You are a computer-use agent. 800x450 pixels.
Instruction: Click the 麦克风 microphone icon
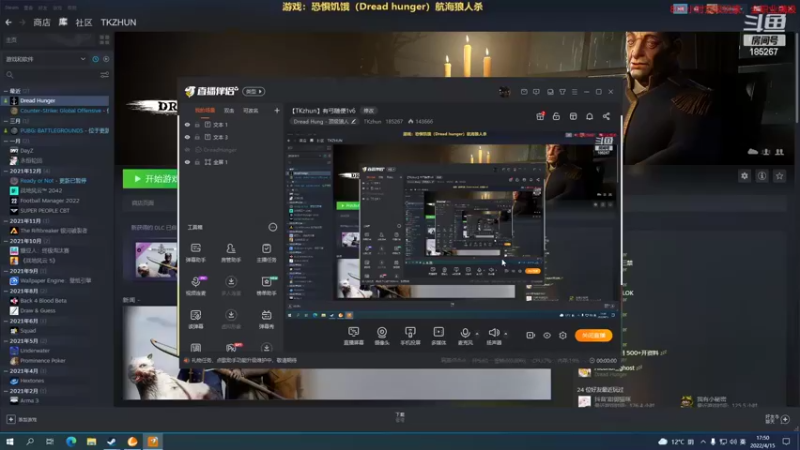465,333
